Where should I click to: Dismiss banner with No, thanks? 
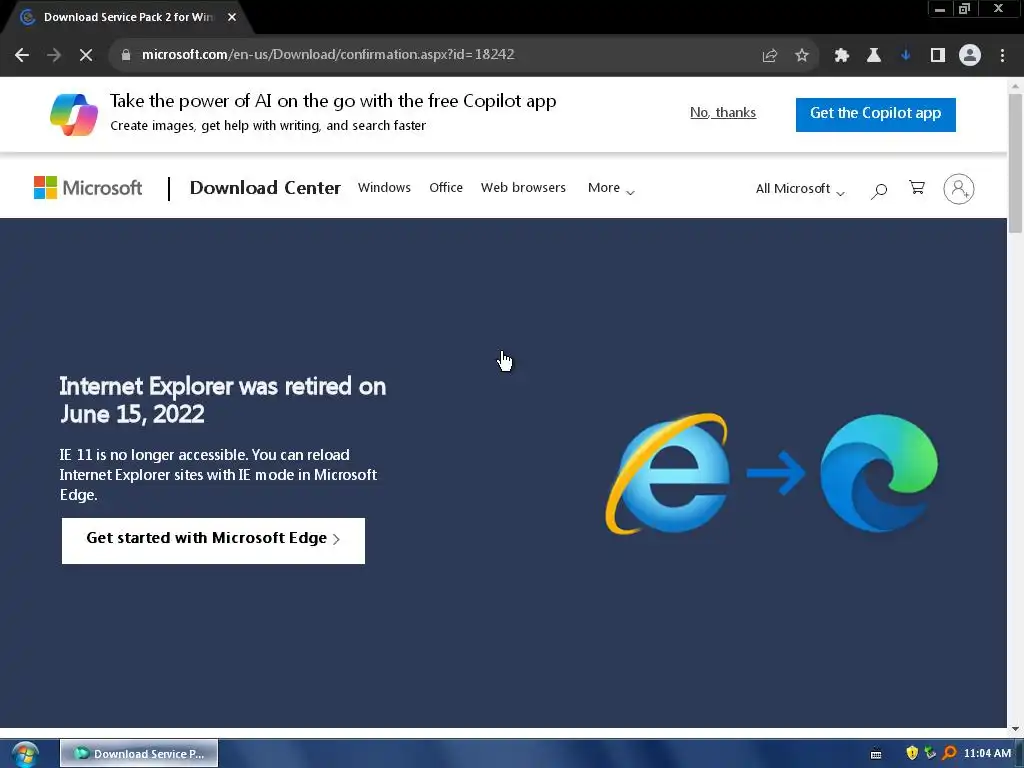723,112
